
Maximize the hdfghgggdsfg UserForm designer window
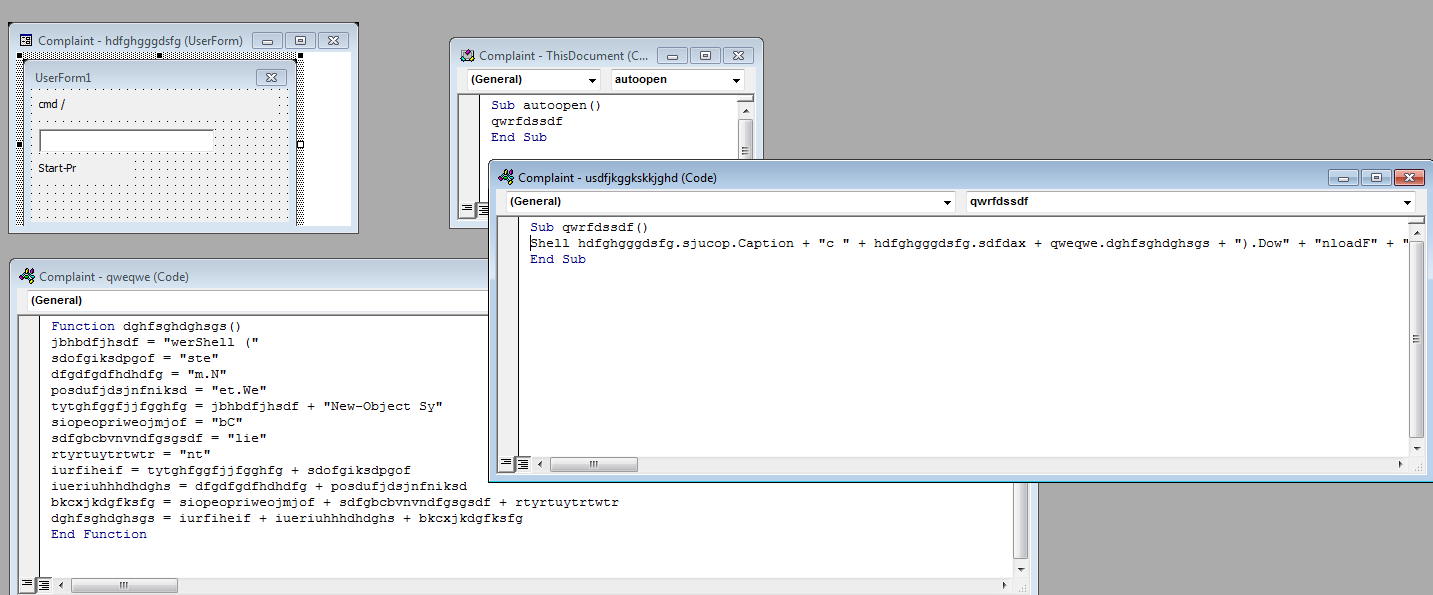pyautogui.click(x=300, y=40)
